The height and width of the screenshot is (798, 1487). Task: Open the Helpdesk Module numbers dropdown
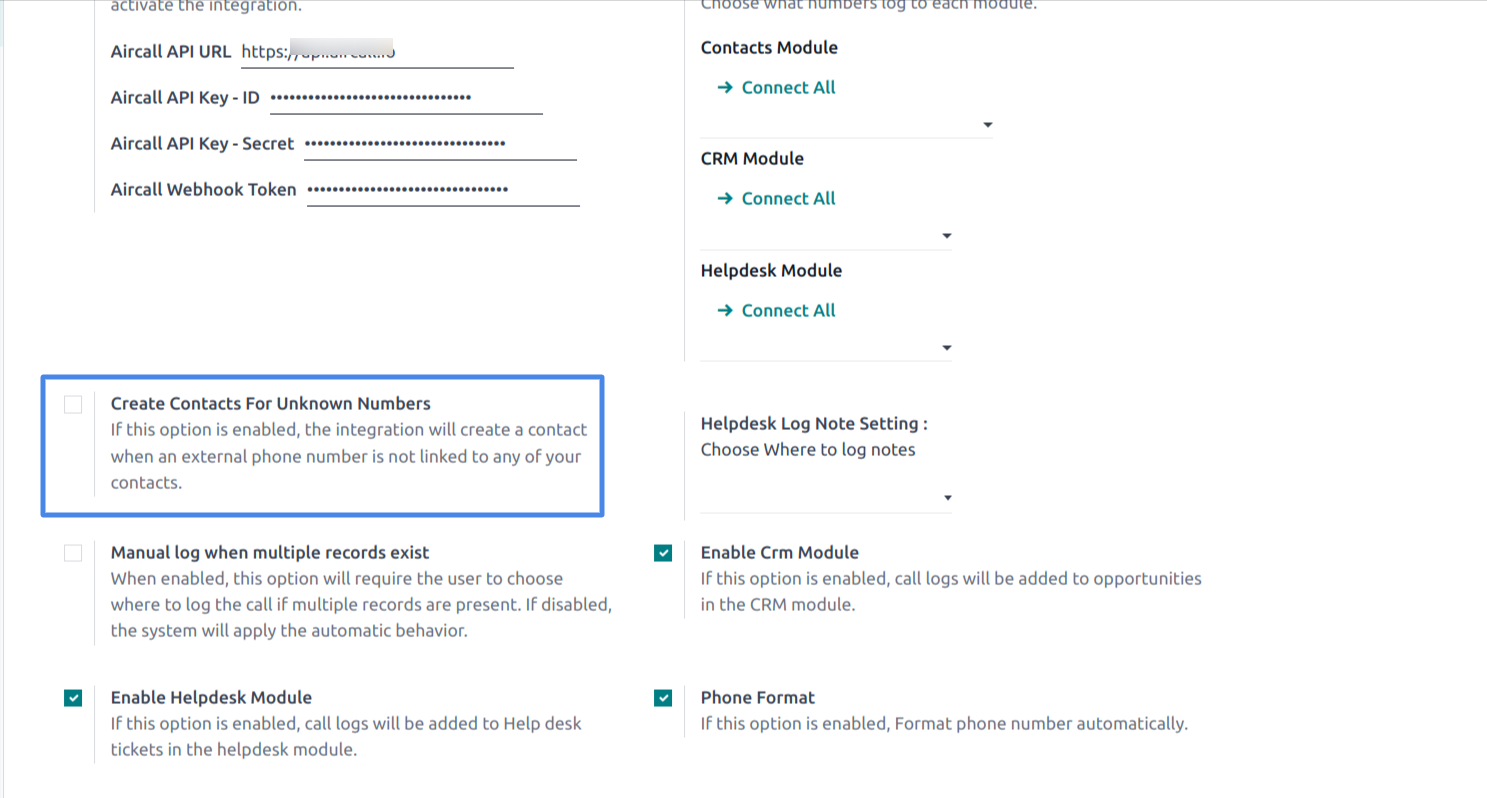[x=827, y=348]
